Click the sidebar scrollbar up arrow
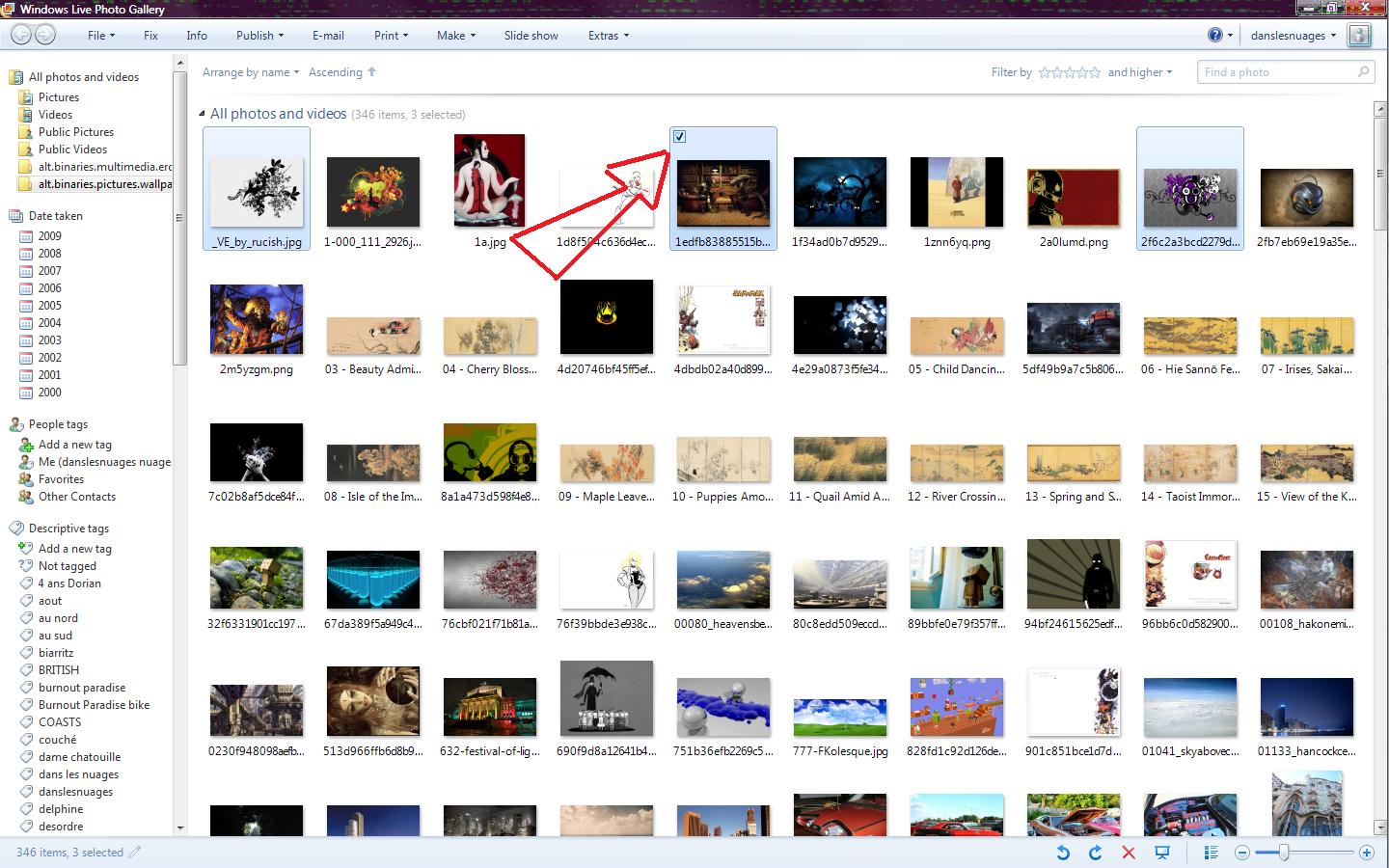Image resolution: width=1389 pixels, height=868 pixels. (179, 62)
